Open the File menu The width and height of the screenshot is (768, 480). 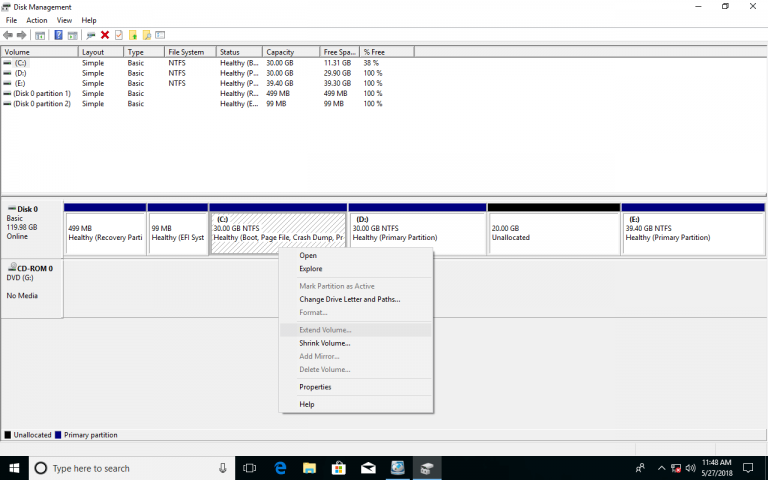point(11,20)
